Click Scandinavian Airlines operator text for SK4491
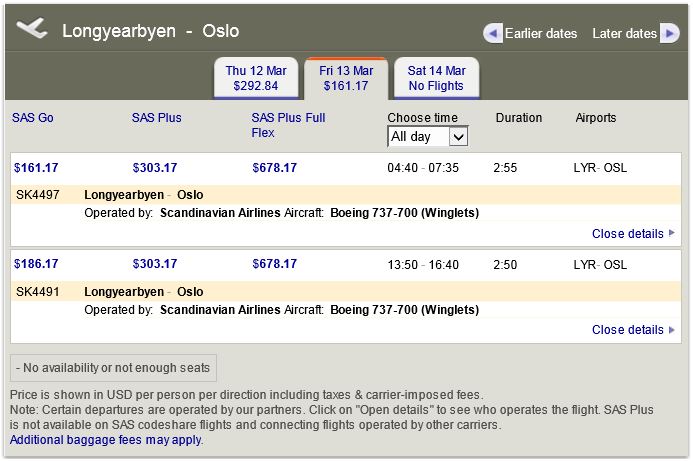The width and height of the screenshot is (693, 461). tap(220, 310)
